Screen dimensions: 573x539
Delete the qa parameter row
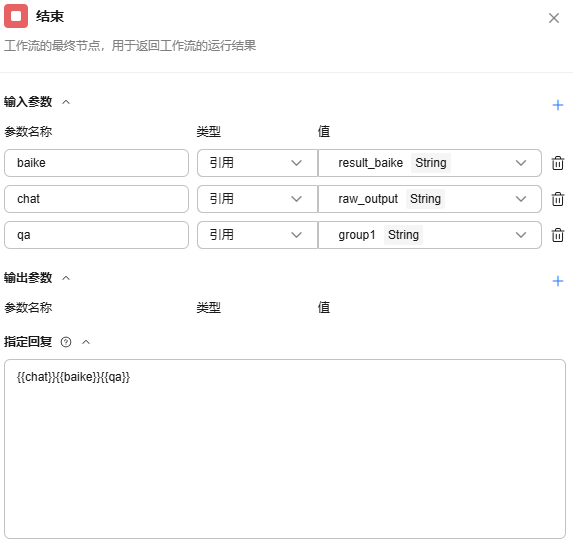coord(557,235)
